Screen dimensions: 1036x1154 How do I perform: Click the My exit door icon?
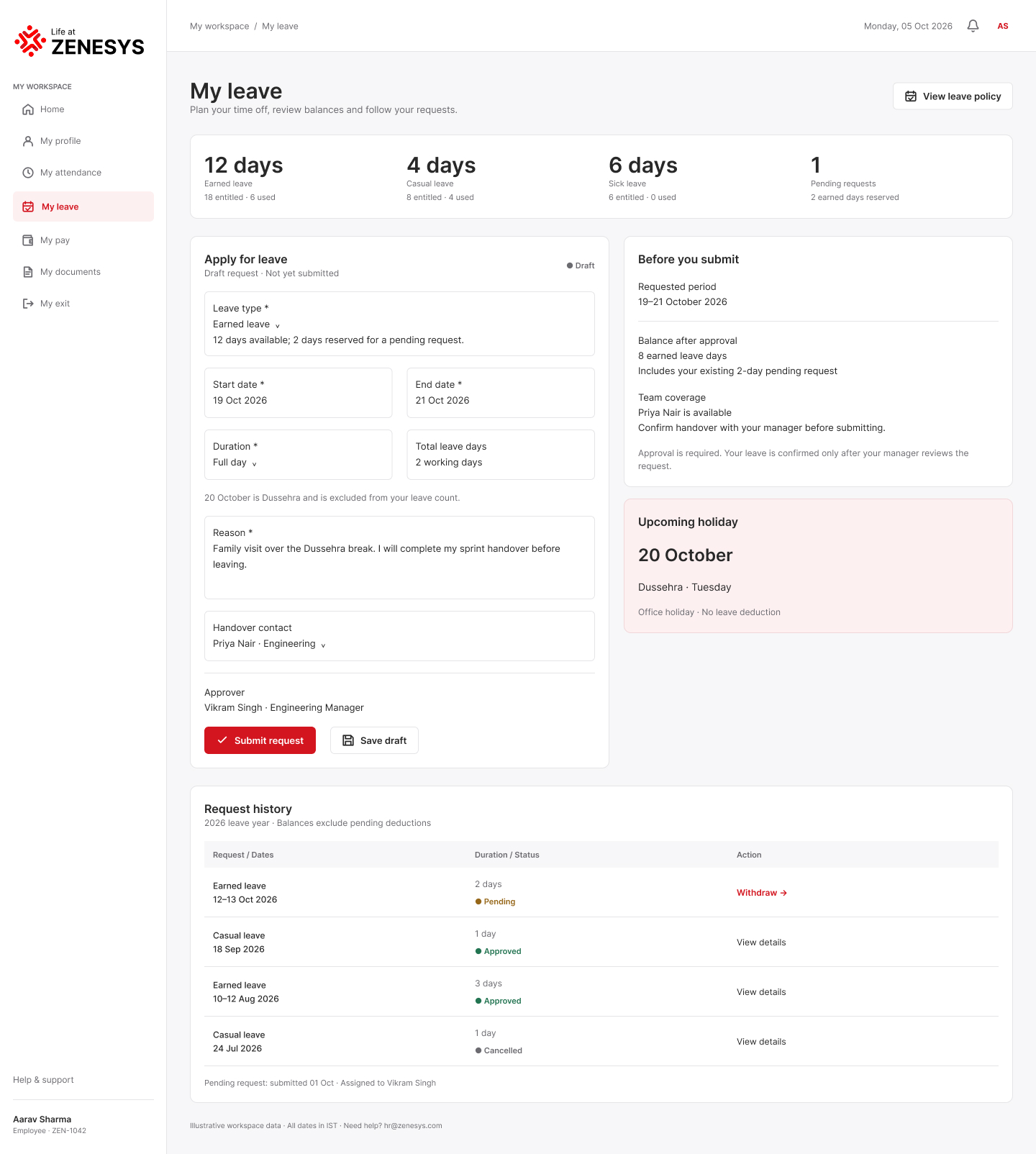tap(28, 304)
